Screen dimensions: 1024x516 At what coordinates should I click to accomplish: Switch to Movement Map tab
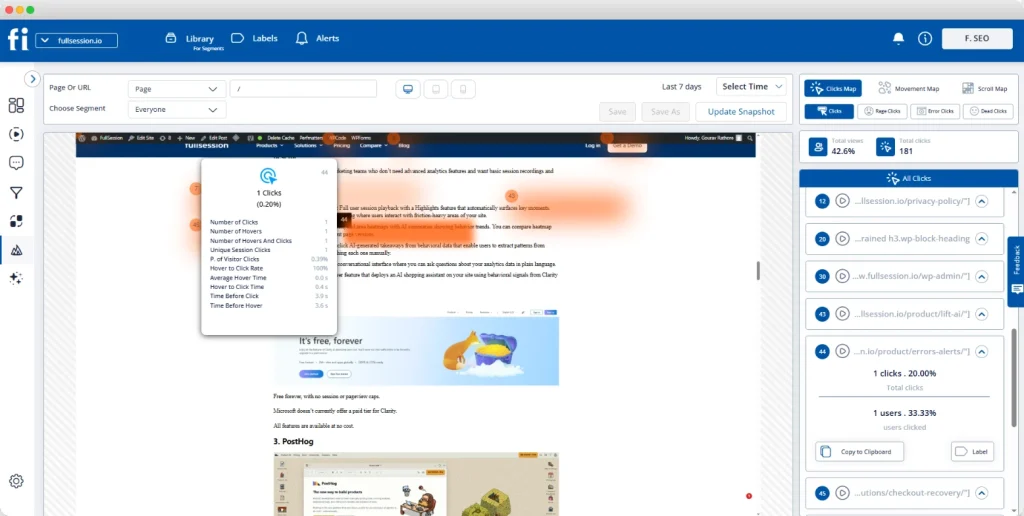tap(909, 89)
